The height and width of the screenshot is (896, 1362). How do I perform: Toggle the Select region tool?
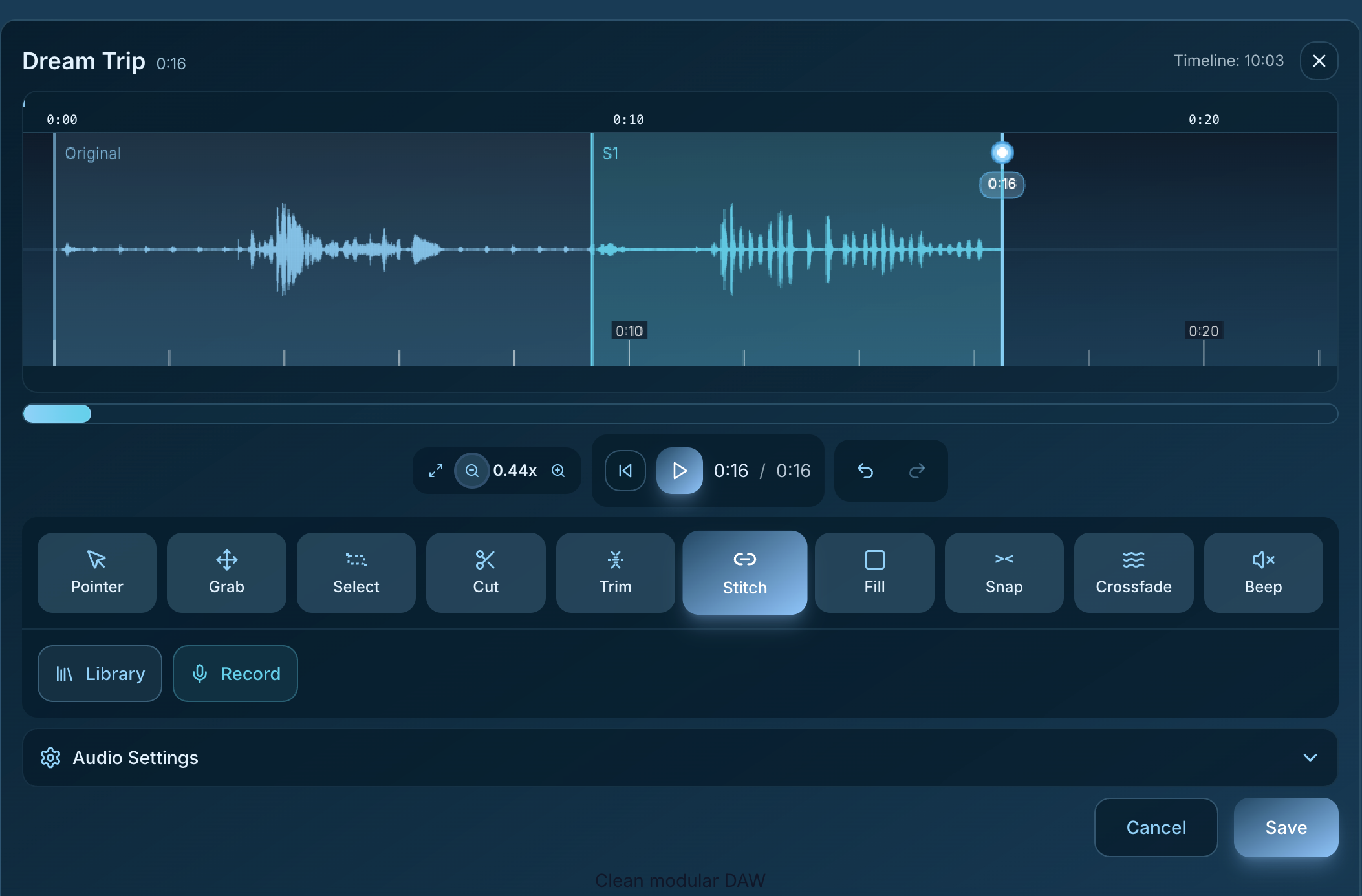point(356,573)
